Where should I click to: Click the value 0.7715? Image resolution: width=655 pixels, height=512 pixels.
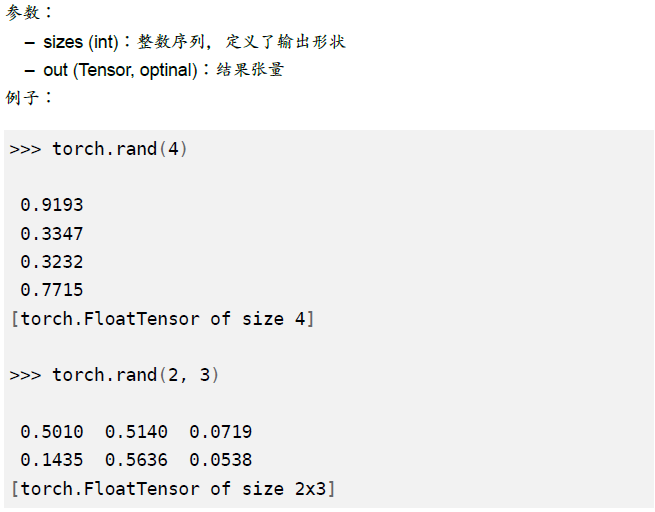coord(52,290)
